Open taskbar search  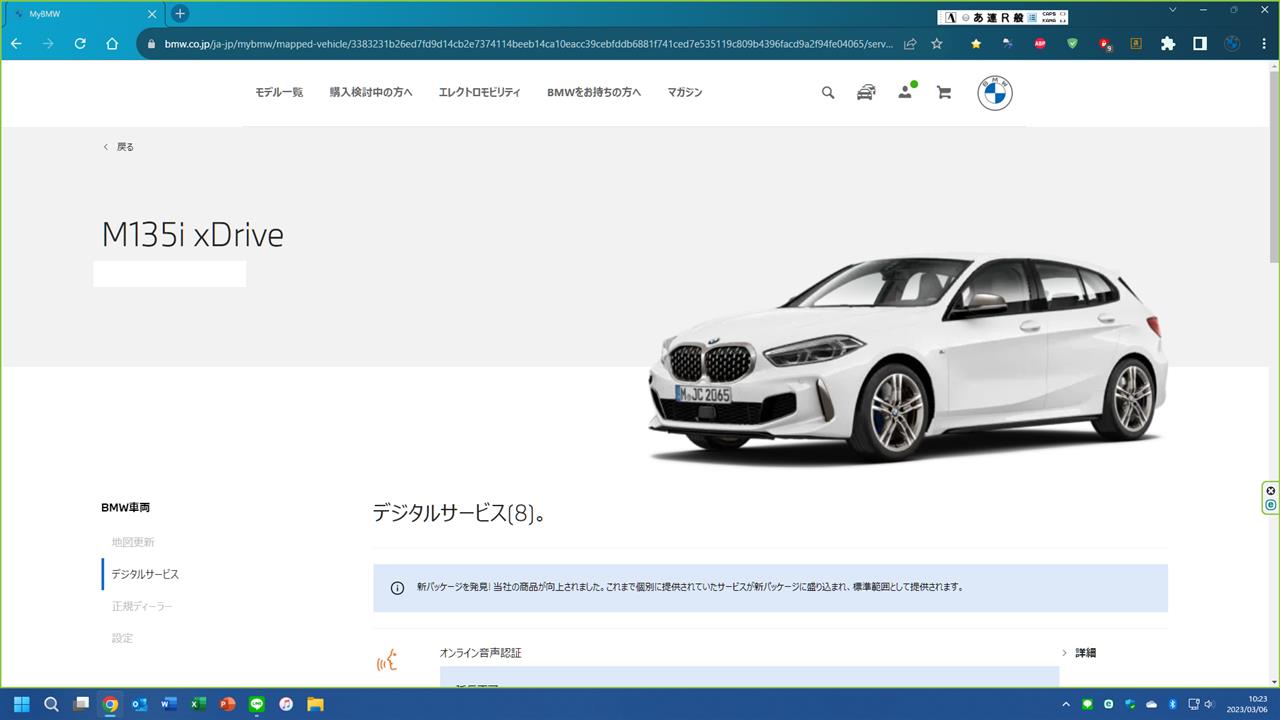51,704
